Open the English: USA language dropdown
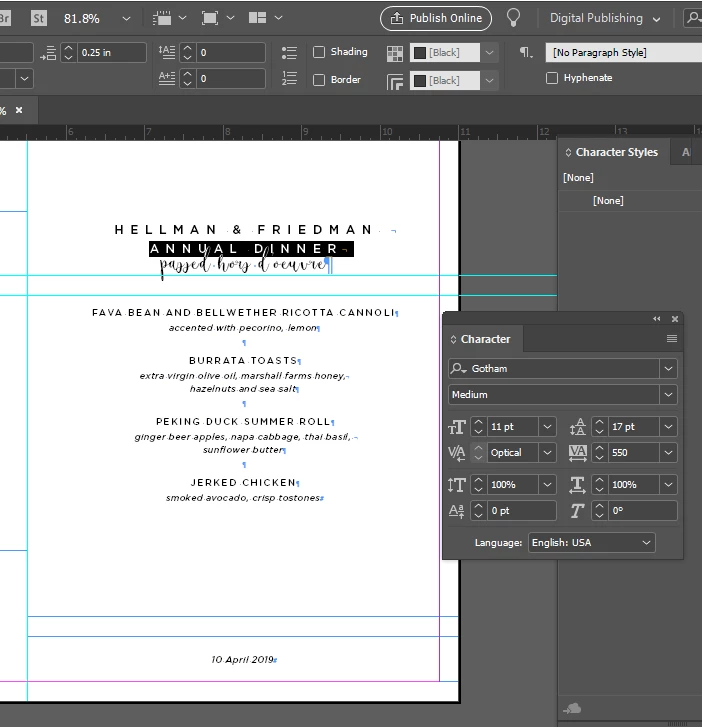 click(592, 542)
